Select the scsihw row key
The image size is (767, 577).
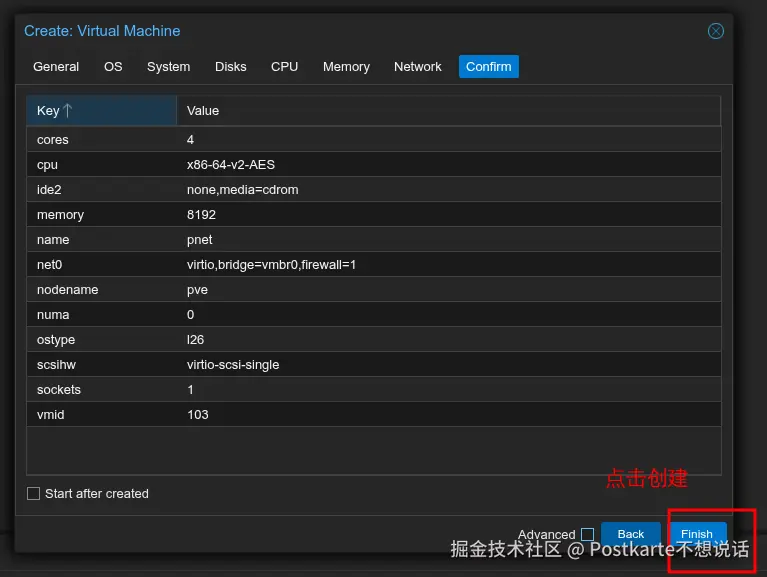[56, 365]
